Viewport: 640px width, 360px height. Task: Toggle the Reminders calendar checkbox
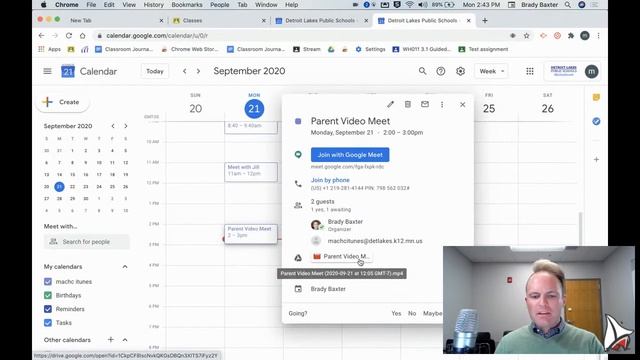click(x=48, y=309)
